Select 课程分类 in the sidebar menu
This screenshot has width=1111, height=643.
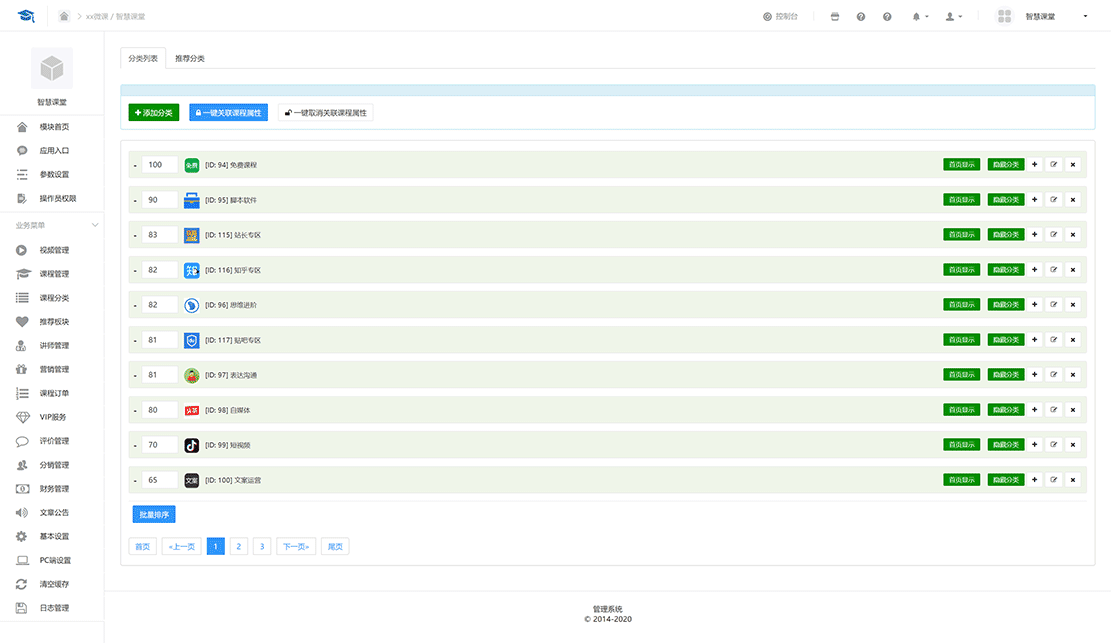coord(54,298)
